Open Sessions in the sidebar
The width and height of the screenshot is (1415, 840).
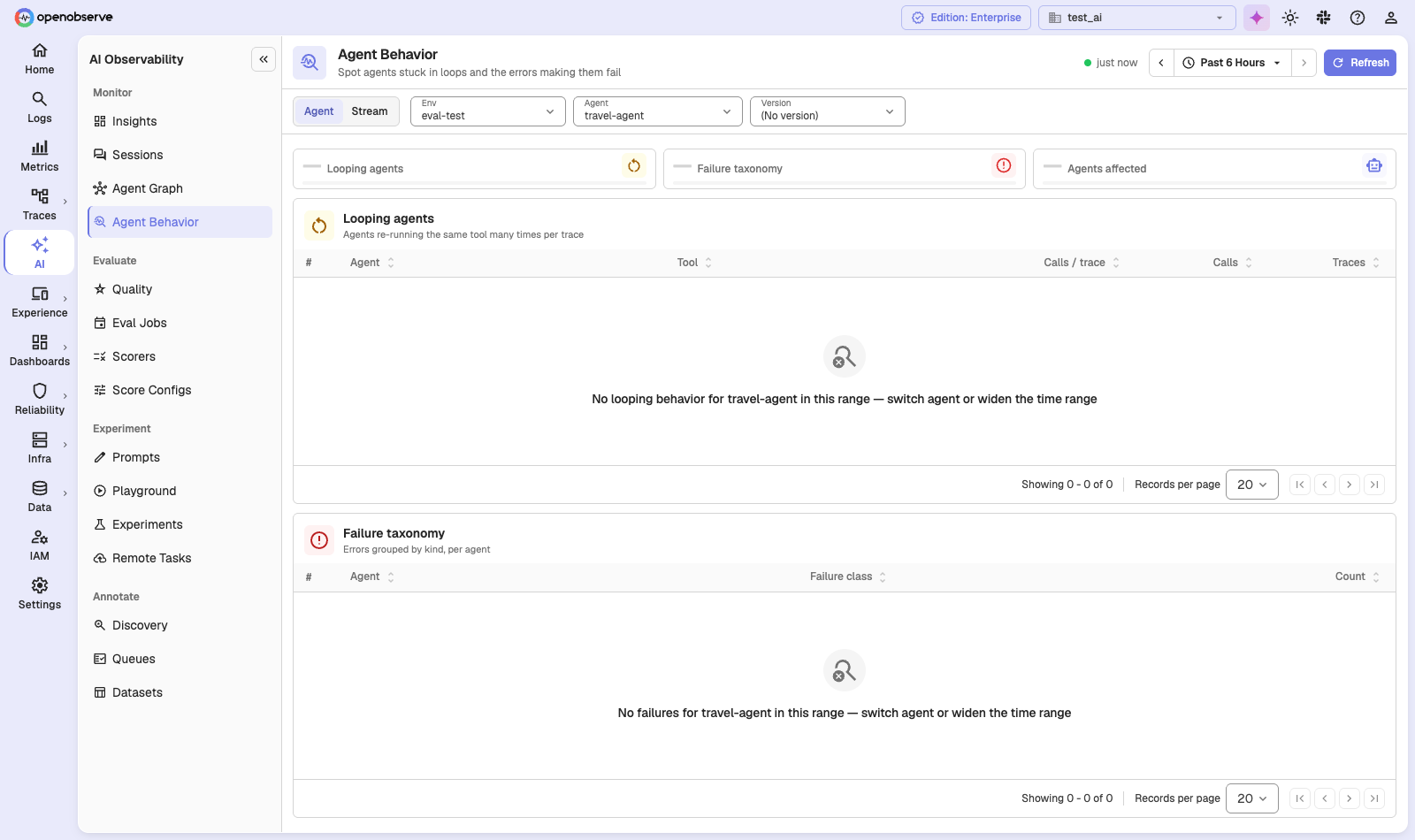[x=180, y=155]
